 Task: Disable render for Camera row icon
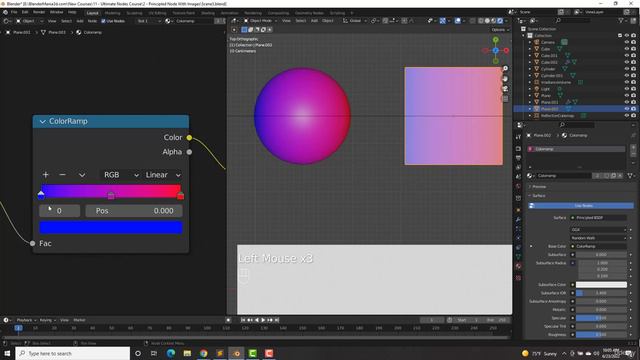point(633,42)
